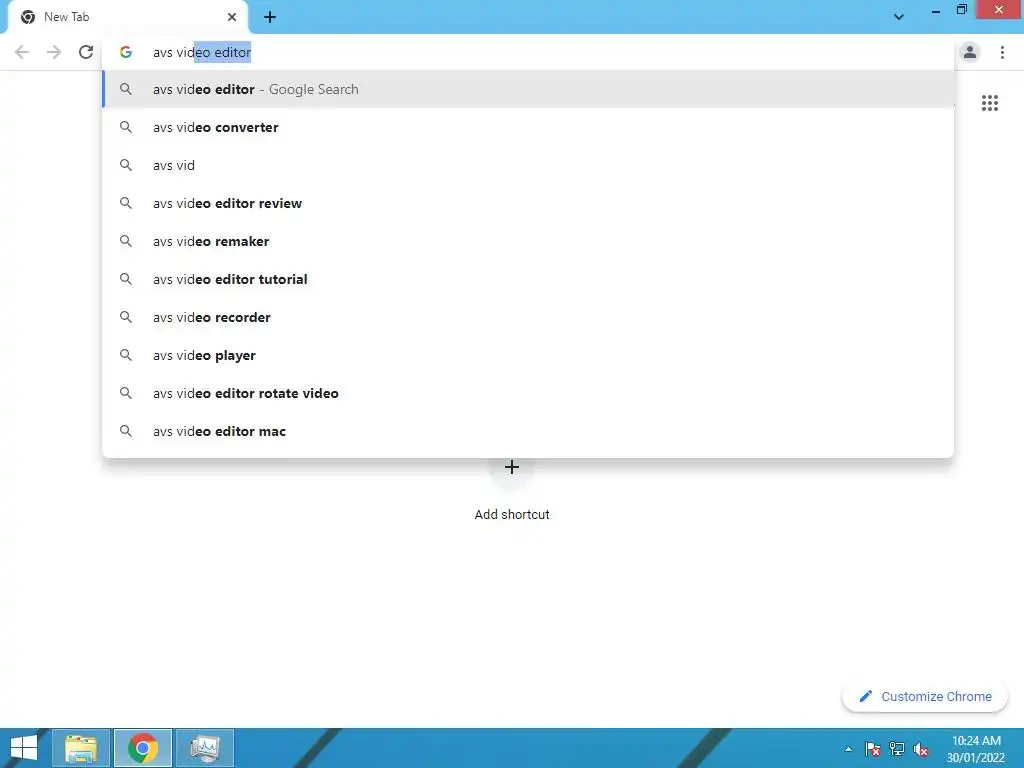Viewport: 1024px width, 768px height.
Task: Click the muted volume tray icon
Action: coord(921,749)
